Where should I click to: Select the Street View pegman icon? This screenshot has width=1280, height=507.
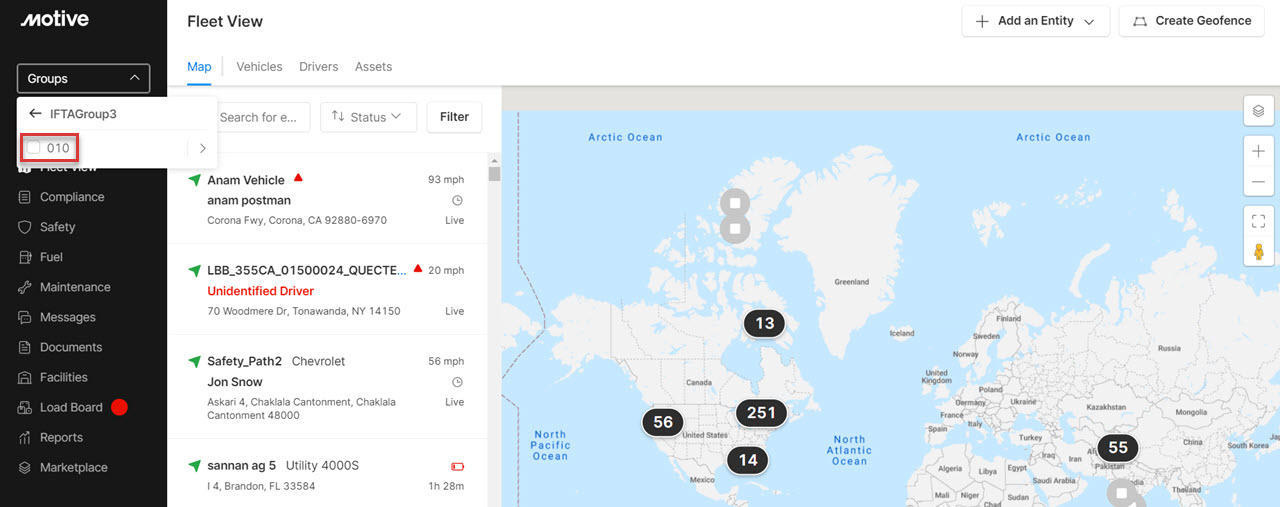[1258, 251]
